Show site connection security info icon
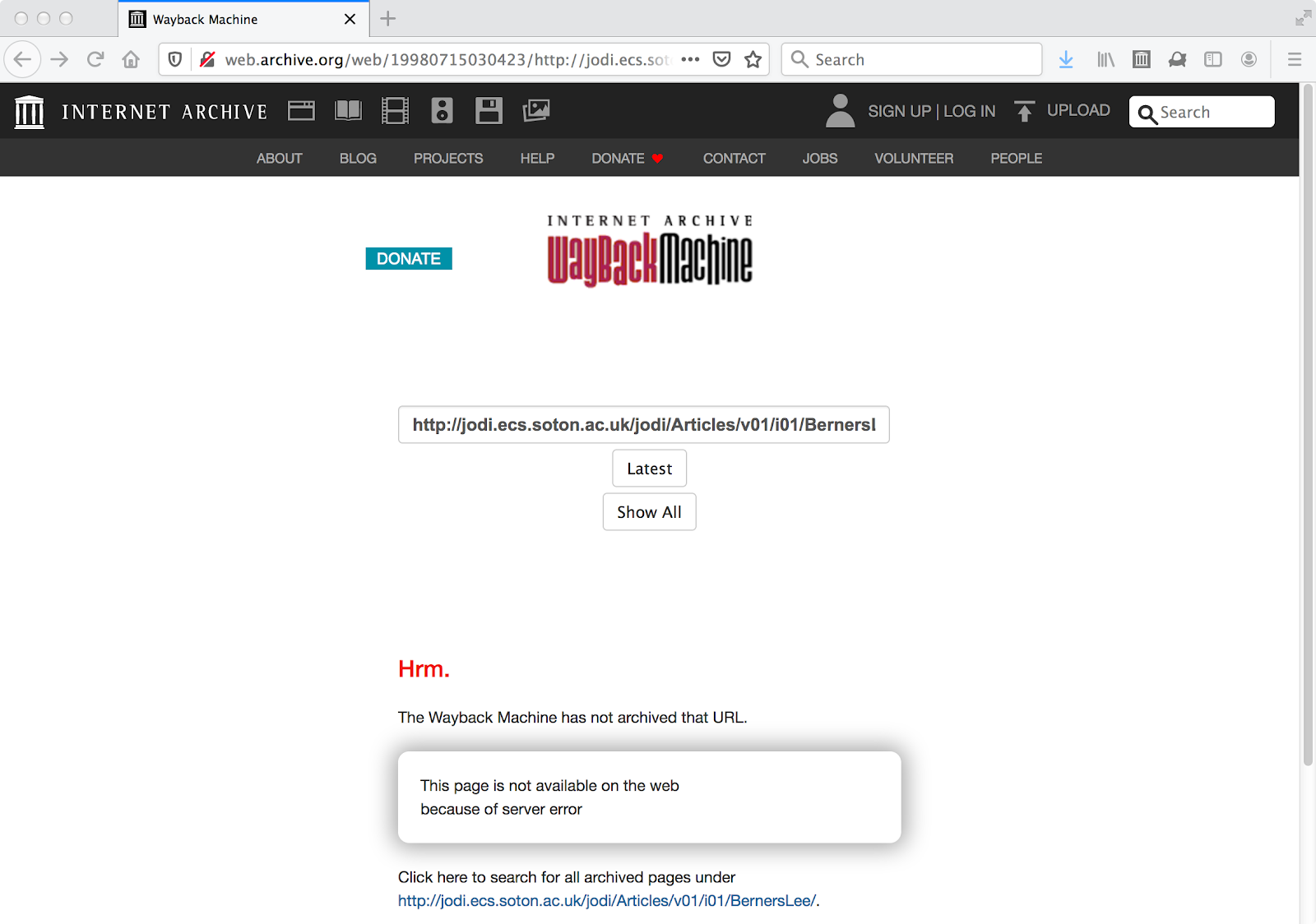Screen dimensions: 1316x924 click(x=207, y=59)
